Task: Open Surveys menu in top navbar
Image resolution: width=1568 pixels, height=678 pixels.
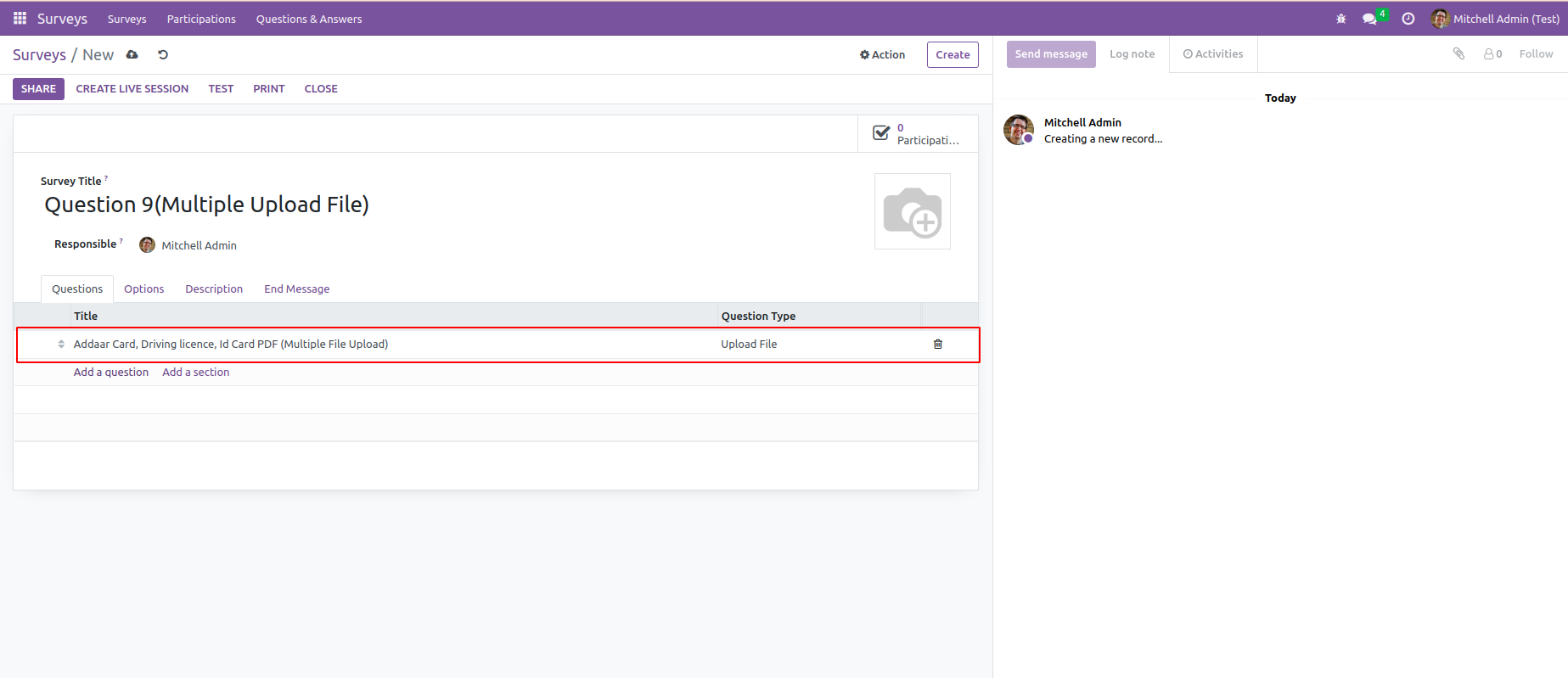Action: [127, 19]
